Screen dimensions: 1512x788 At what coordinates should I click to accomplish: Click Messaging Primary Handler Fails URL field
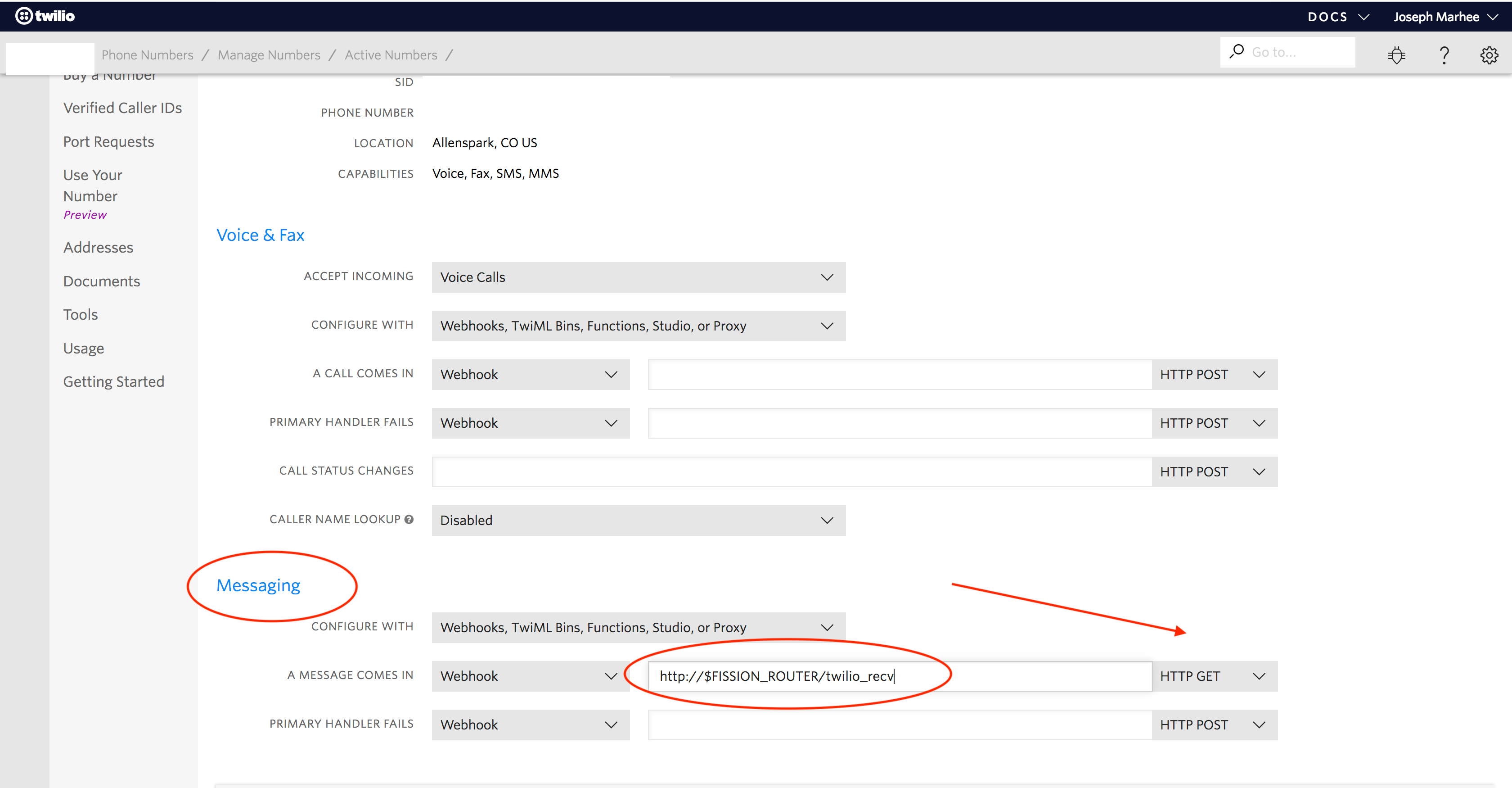(900, 725)
